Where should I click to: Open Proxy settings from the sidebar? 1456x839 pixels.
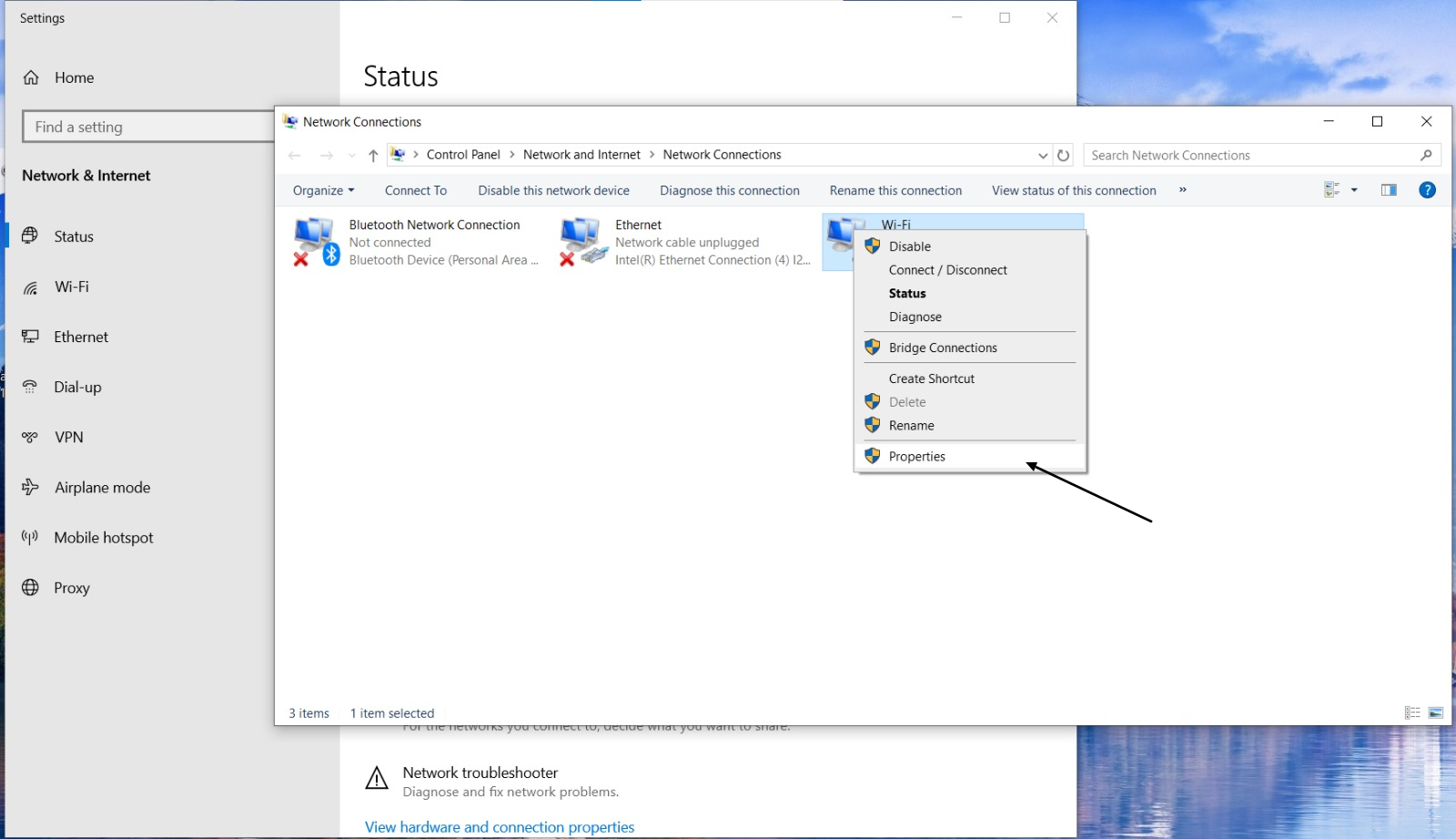tap(72, 587)
